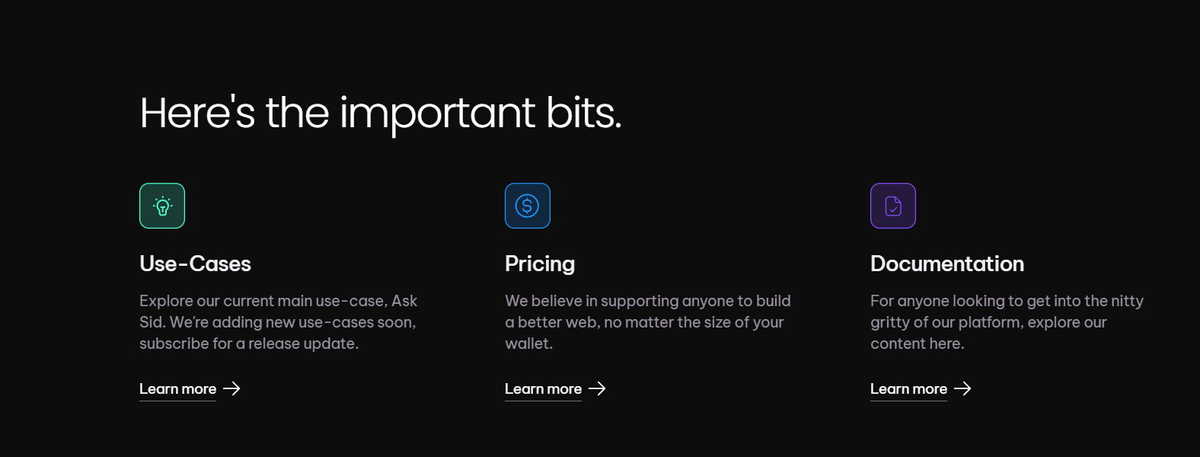Image resolution: width=1200 pixels, height=457 pixels.
Task: Click the "content here" text under Documentation
Action: click(x=917, y=344)
